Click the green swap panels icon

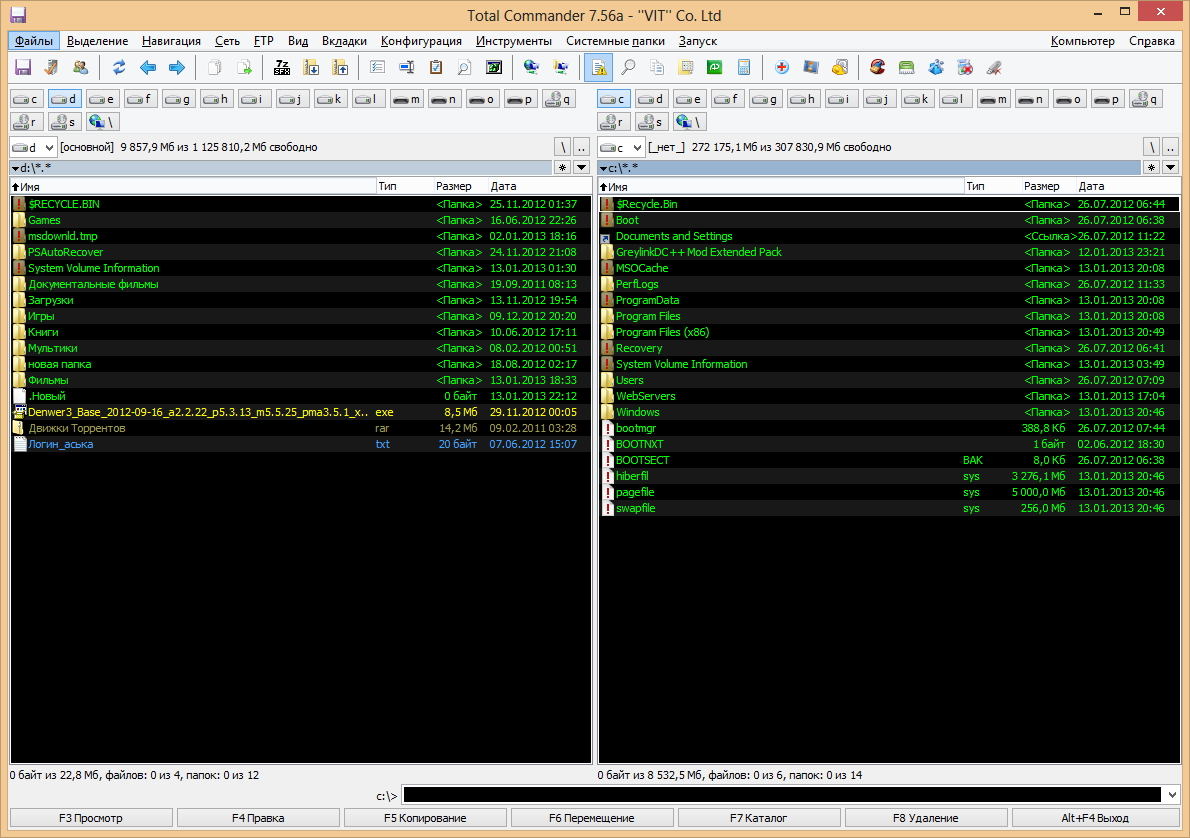pyautogui.click(x=715, y=68)
